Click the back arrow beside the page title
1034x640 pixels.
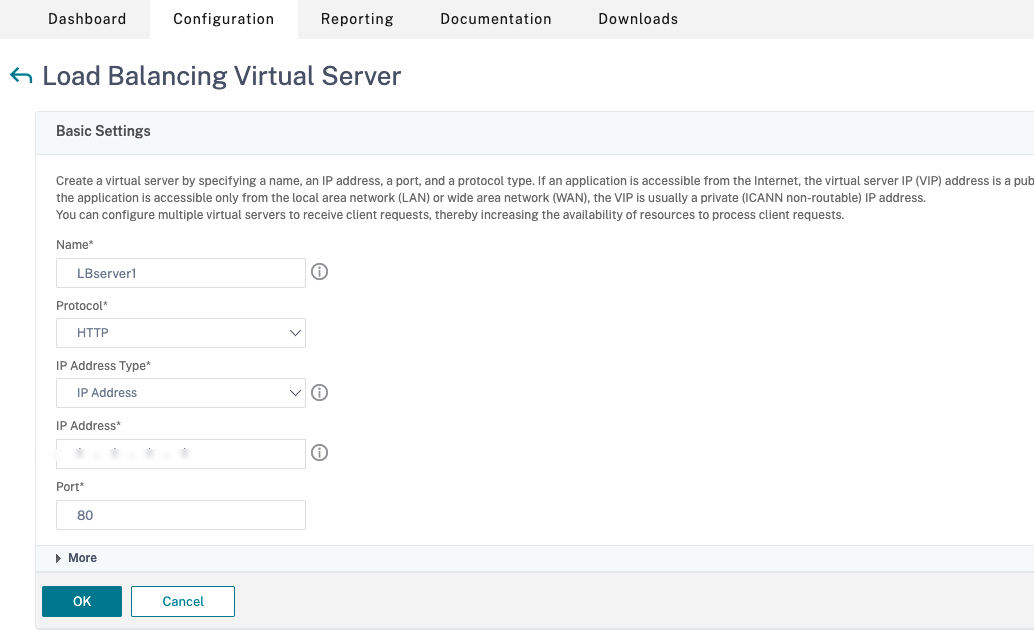click(x=18, y=75)
